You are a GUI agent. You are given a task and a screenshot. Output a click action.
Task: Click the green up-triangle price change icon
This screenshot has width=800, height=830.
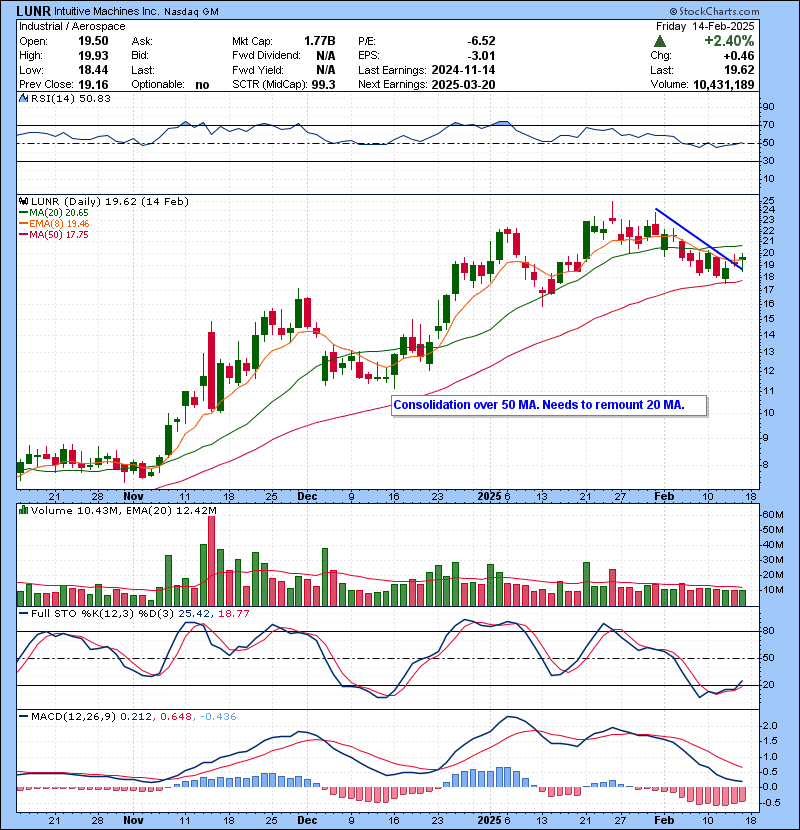point(660,41)
